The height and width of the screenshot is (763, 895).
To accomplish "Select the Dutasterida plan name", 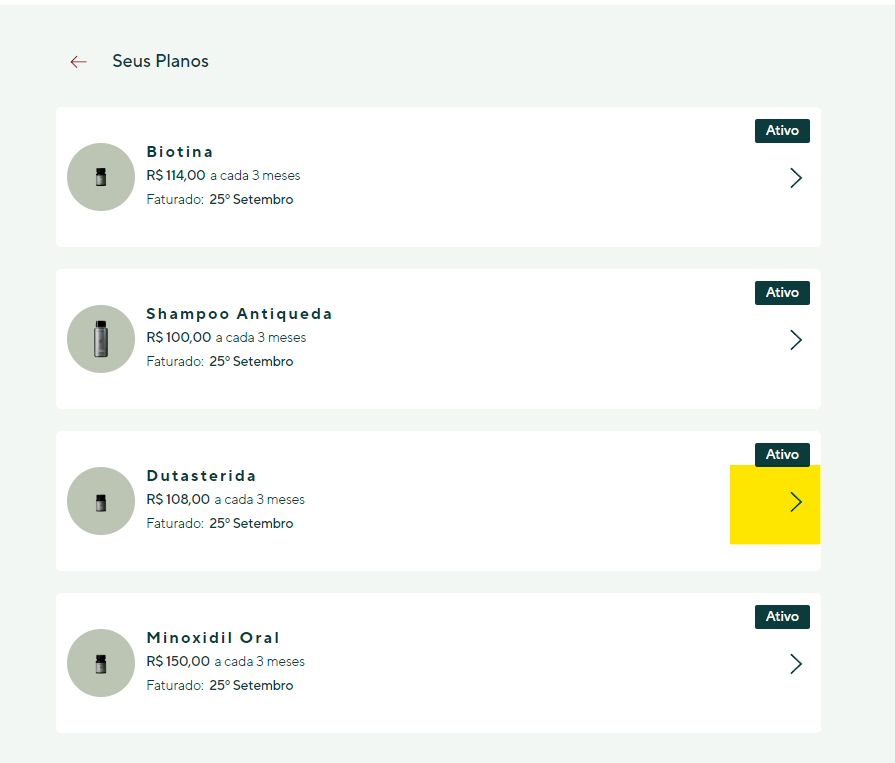I will coord(201,476).
